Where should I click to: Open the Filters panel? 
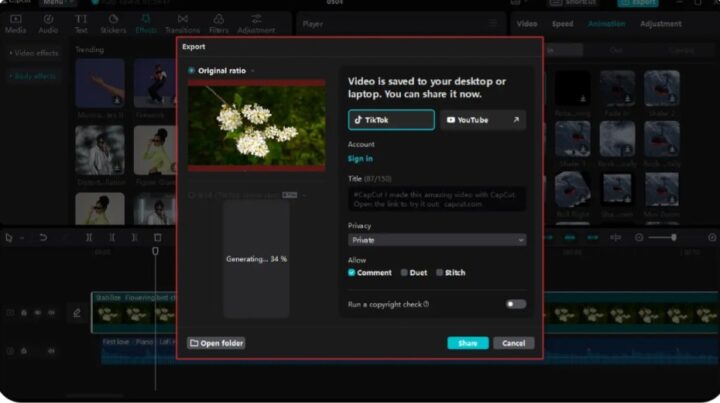pos(218,23)
